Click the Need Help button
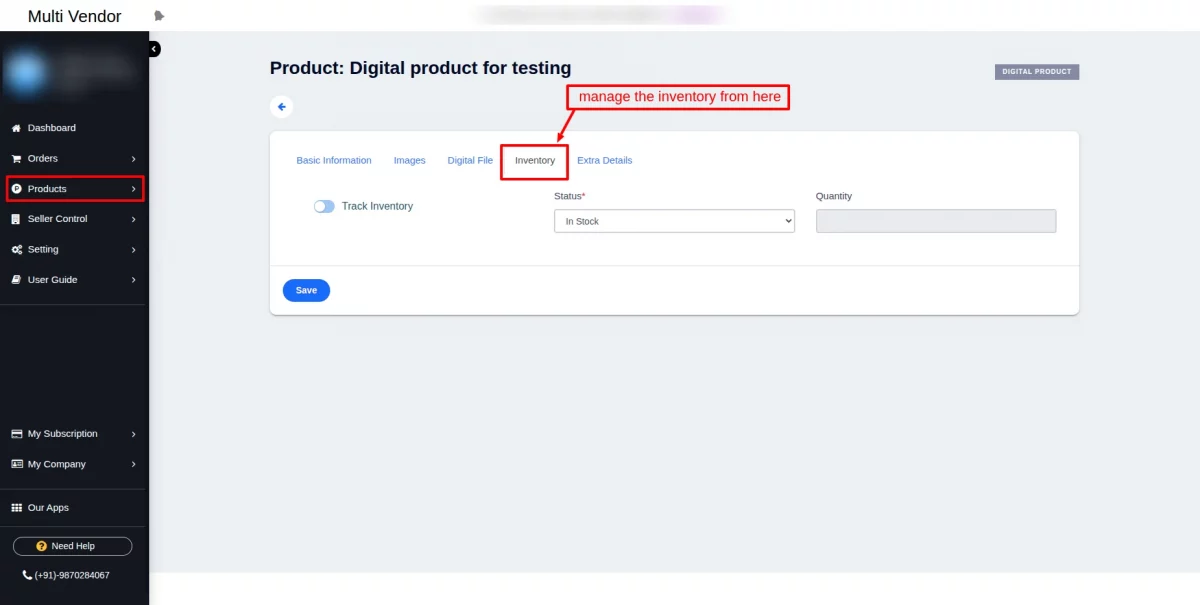The width and height of the screenshot is (1200, 605). (x=72, y=546)
